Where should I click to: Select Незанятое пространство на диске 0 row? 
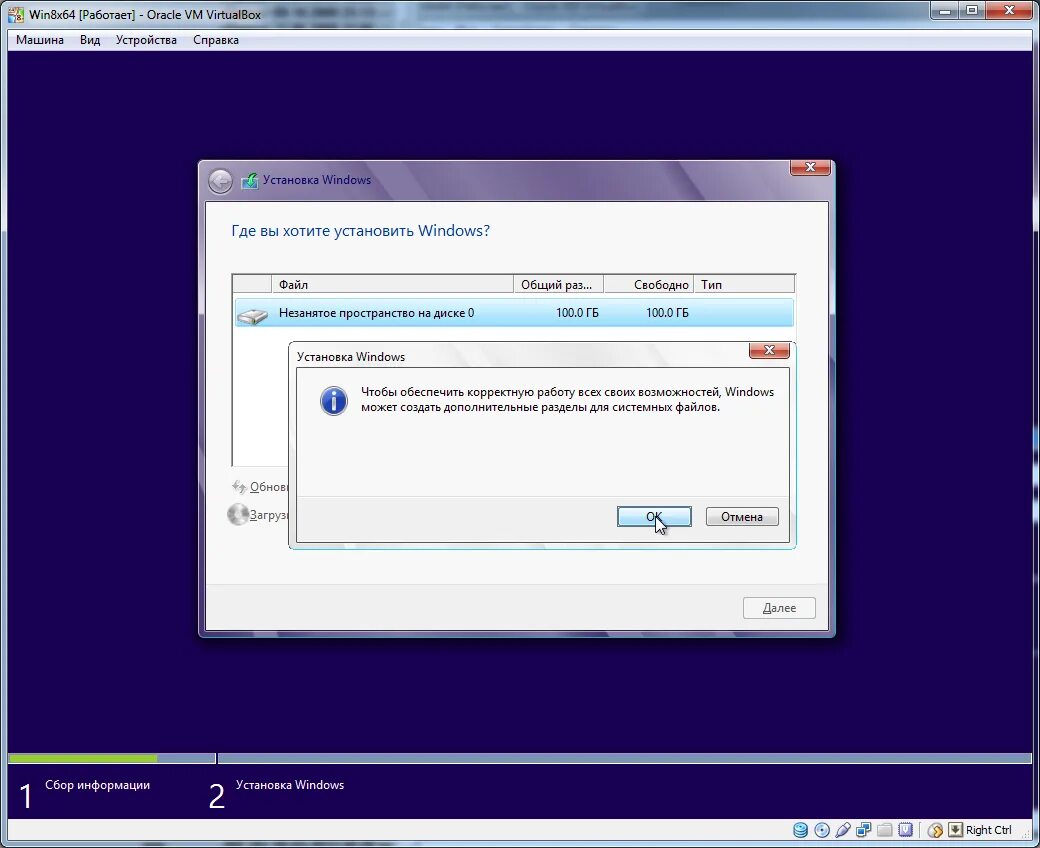point(514,313)
